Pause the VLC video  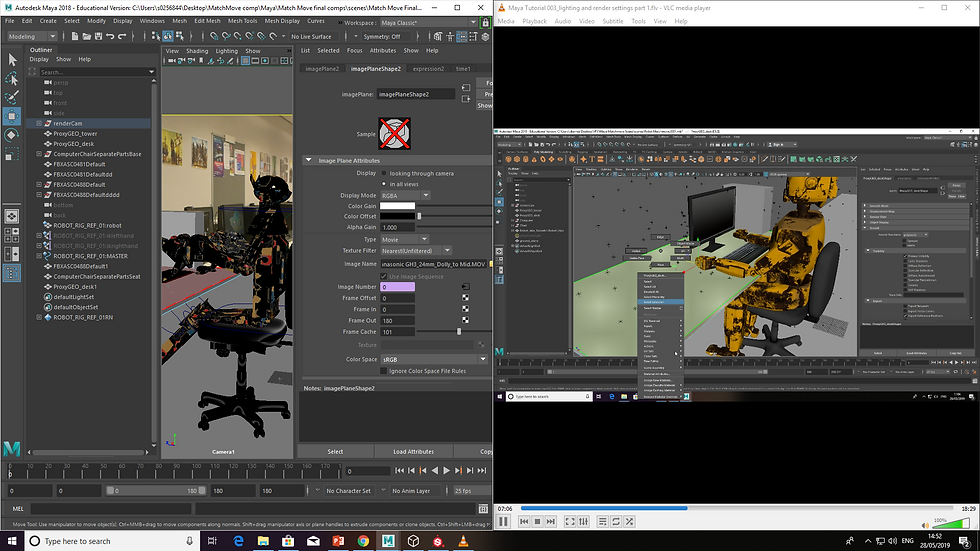pyautogui.click(x=504, y=521)
